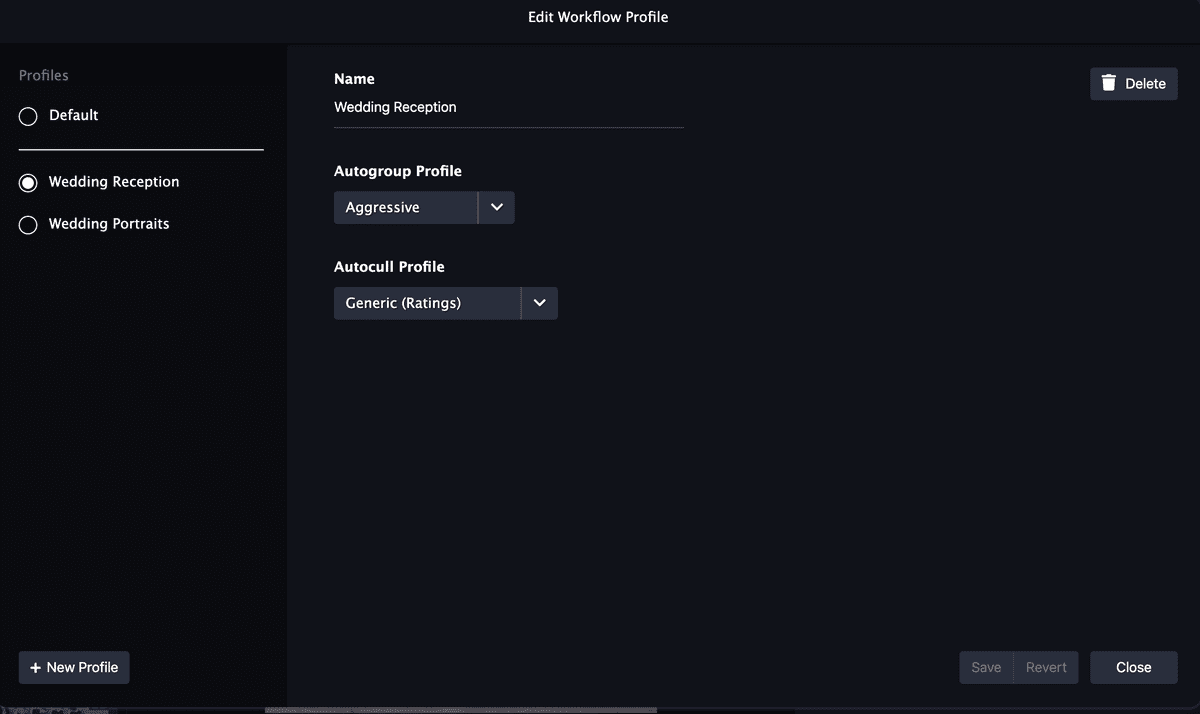
Task: Select the Default profile radio button
Action: click(28, 116)
